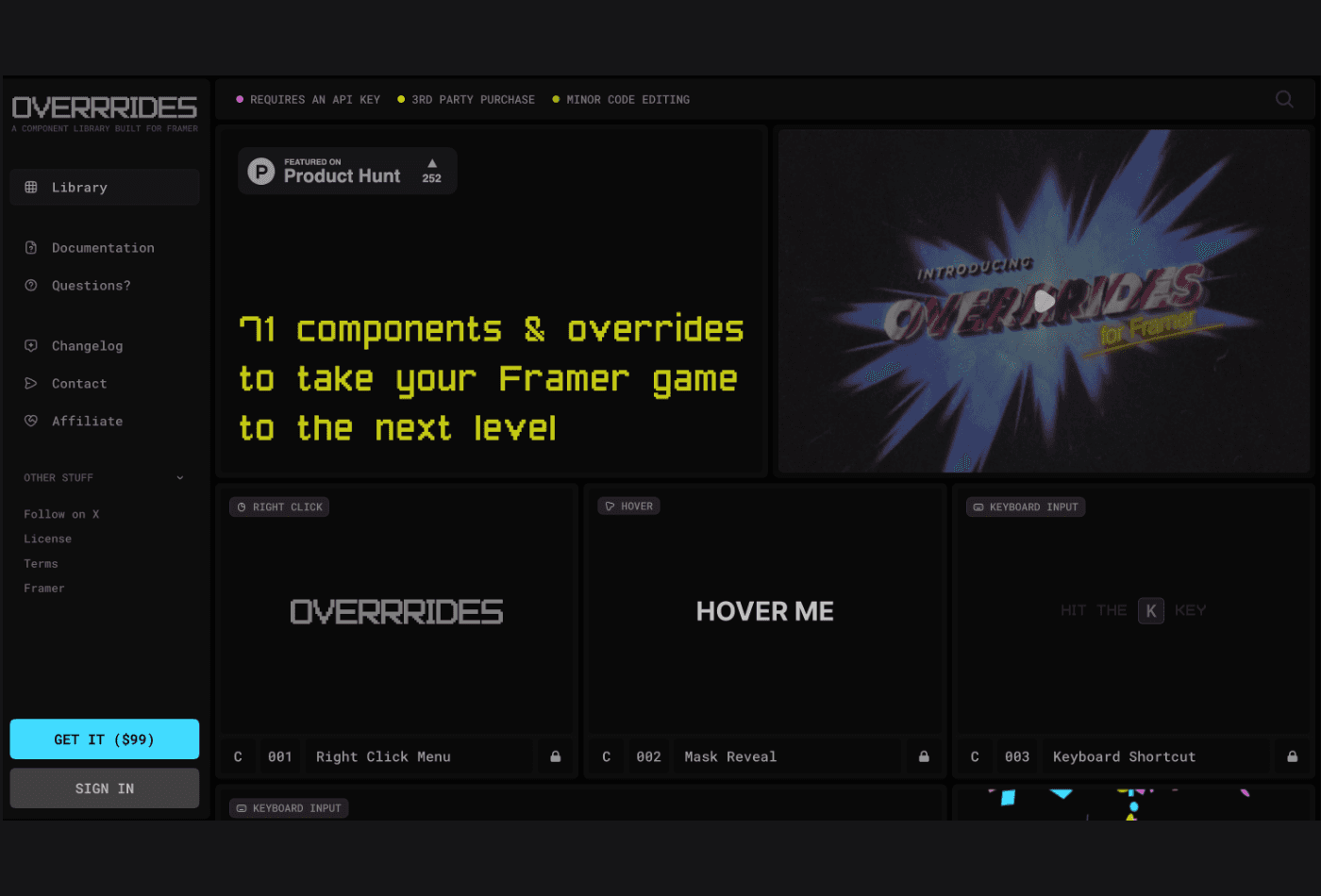
Task: Open Follow on X link
Action: click(61, 514)
